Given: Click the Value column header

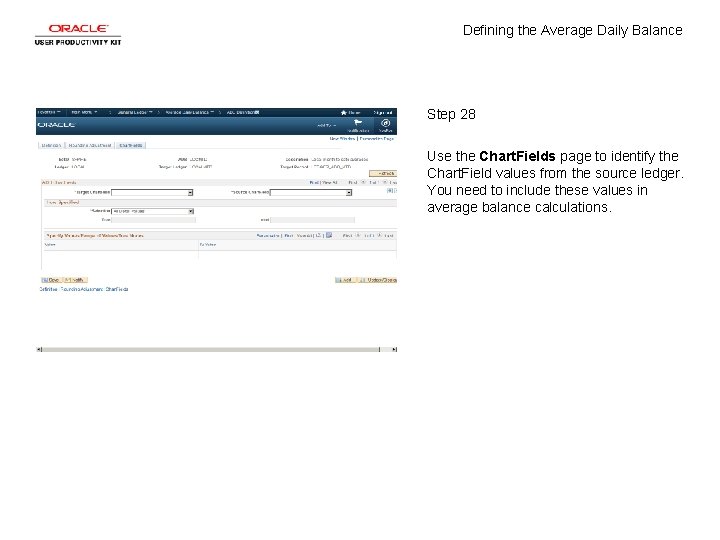Looking at the screenshot, I should 50,245.
